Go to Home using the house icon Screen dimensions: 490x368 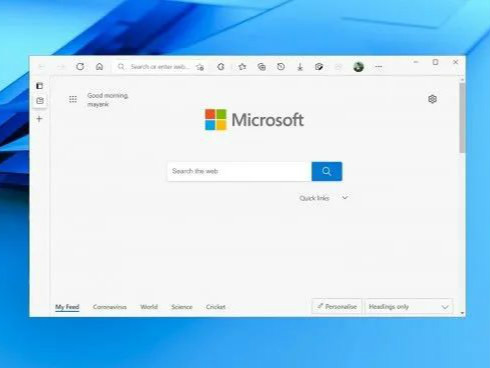[99, 67]
